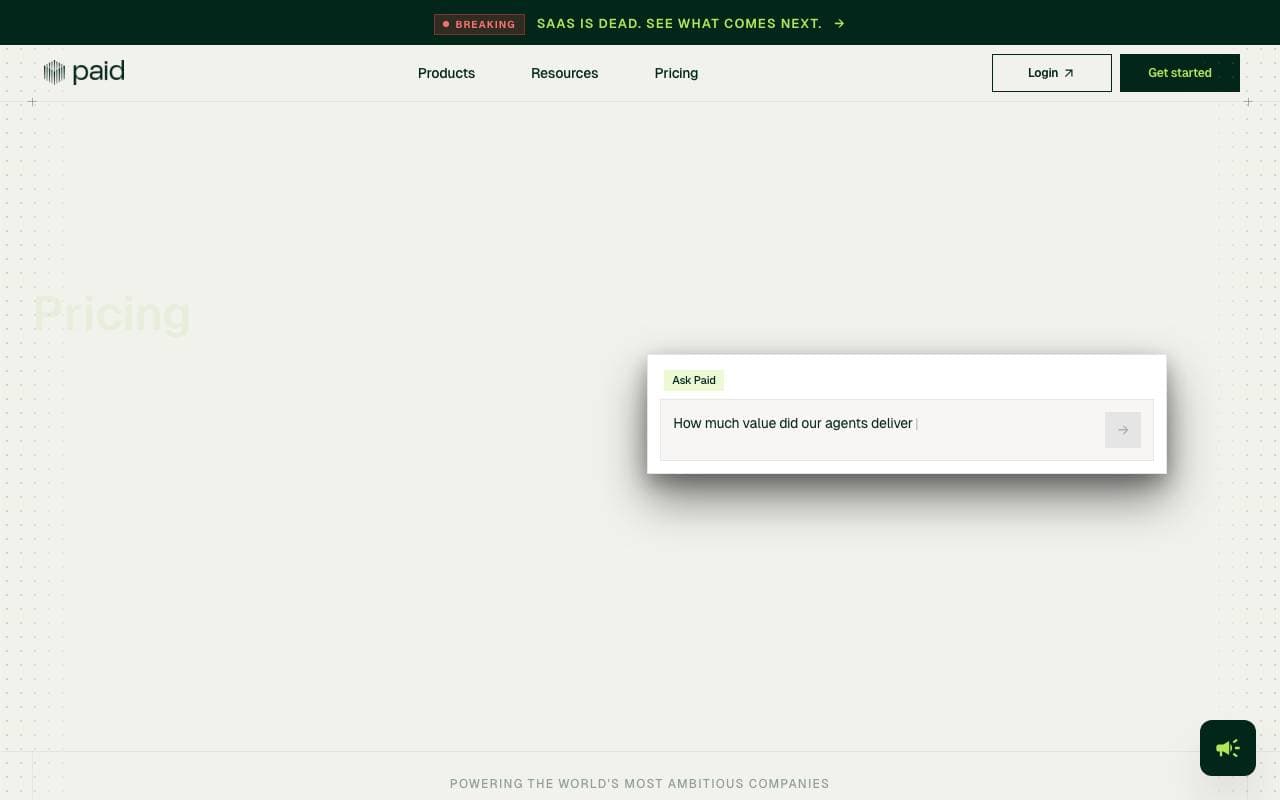This screenshot has height=800, width=1280.
Task: Click the Ask Paid label tag
Action: point(694,380)
